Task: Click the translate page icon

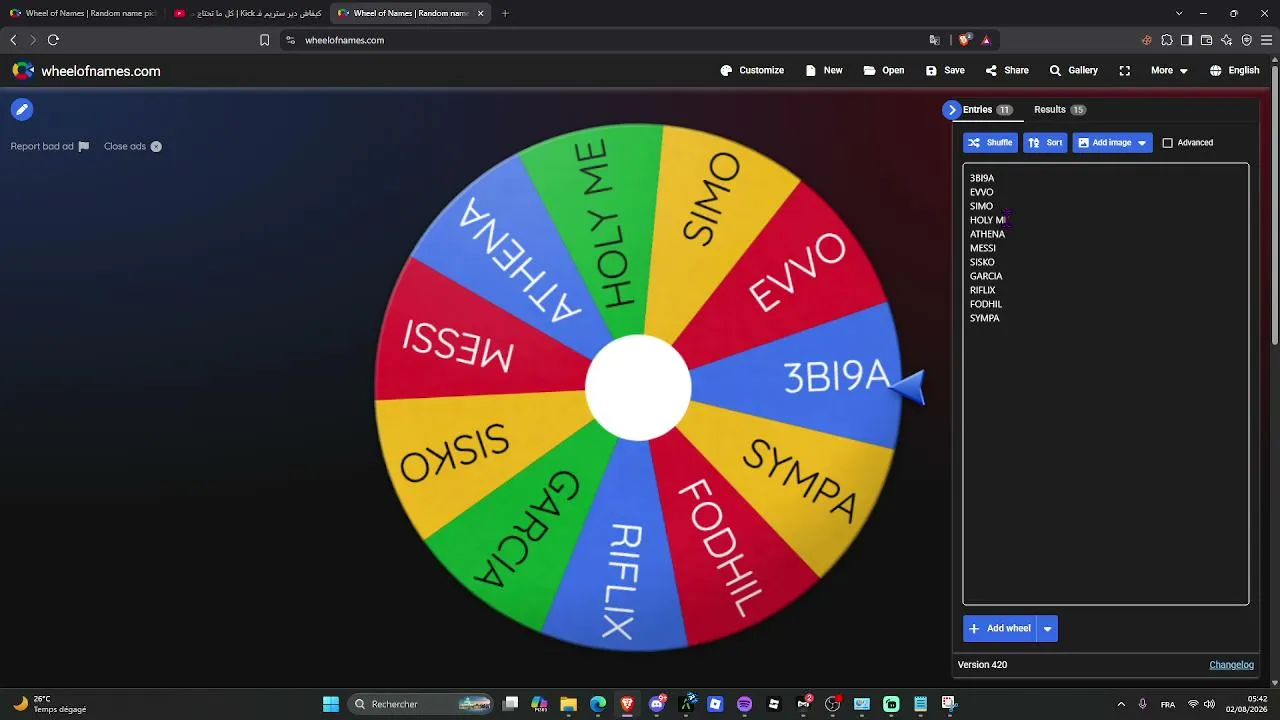Action: (934, 40)
